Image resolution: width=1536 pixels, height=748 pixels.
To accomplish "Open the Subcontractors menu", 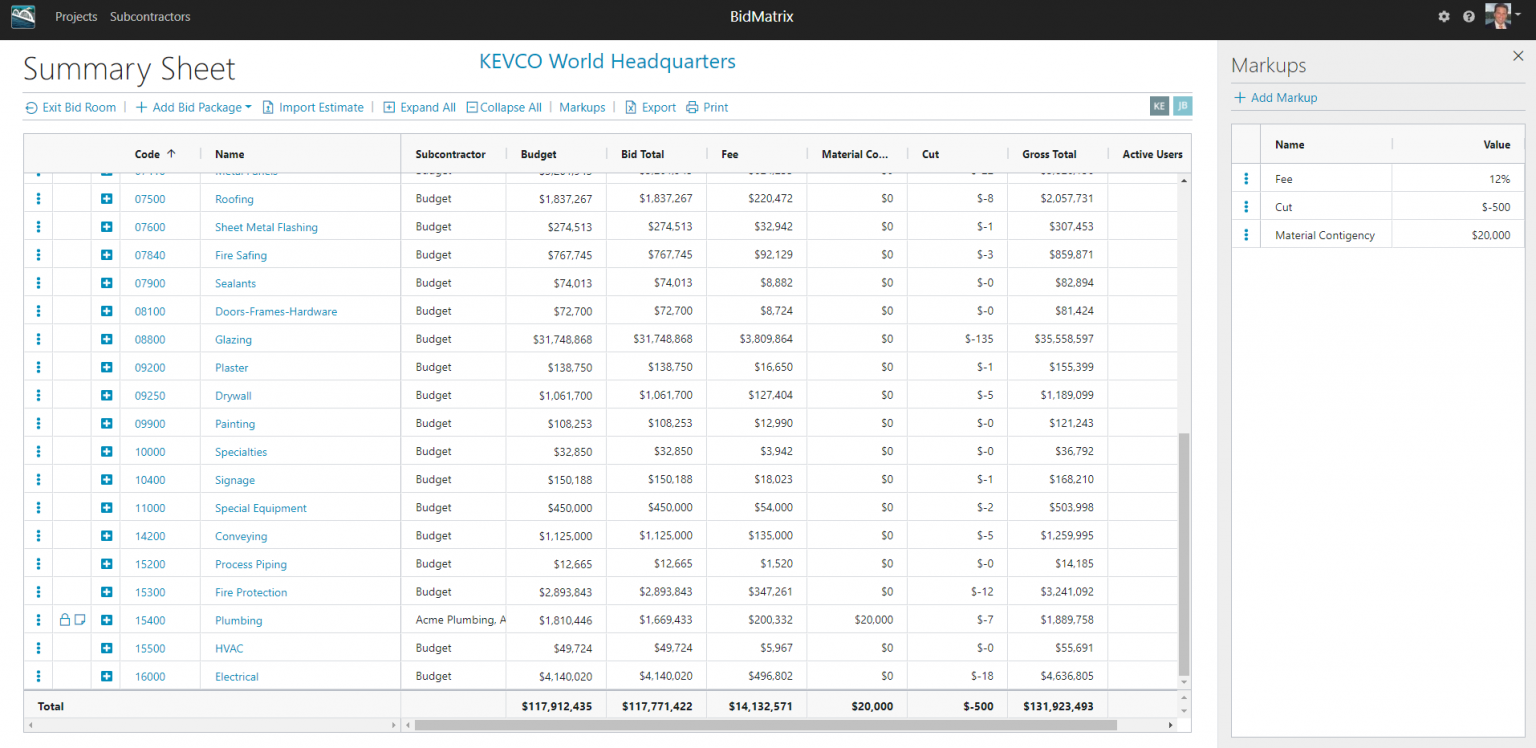I will click(x=150, y=17).
